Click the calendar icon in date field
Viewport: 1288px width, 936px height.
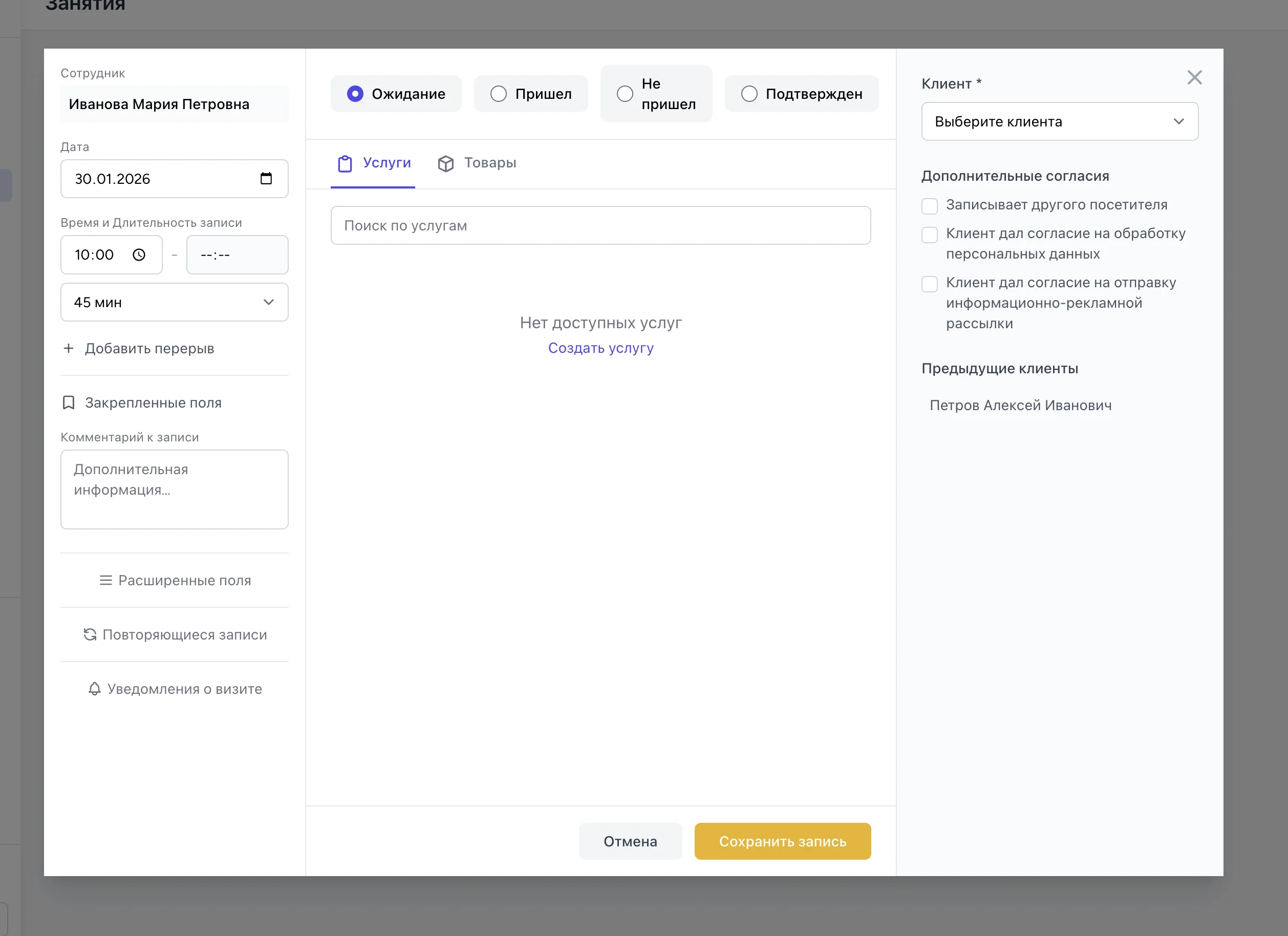266,178
